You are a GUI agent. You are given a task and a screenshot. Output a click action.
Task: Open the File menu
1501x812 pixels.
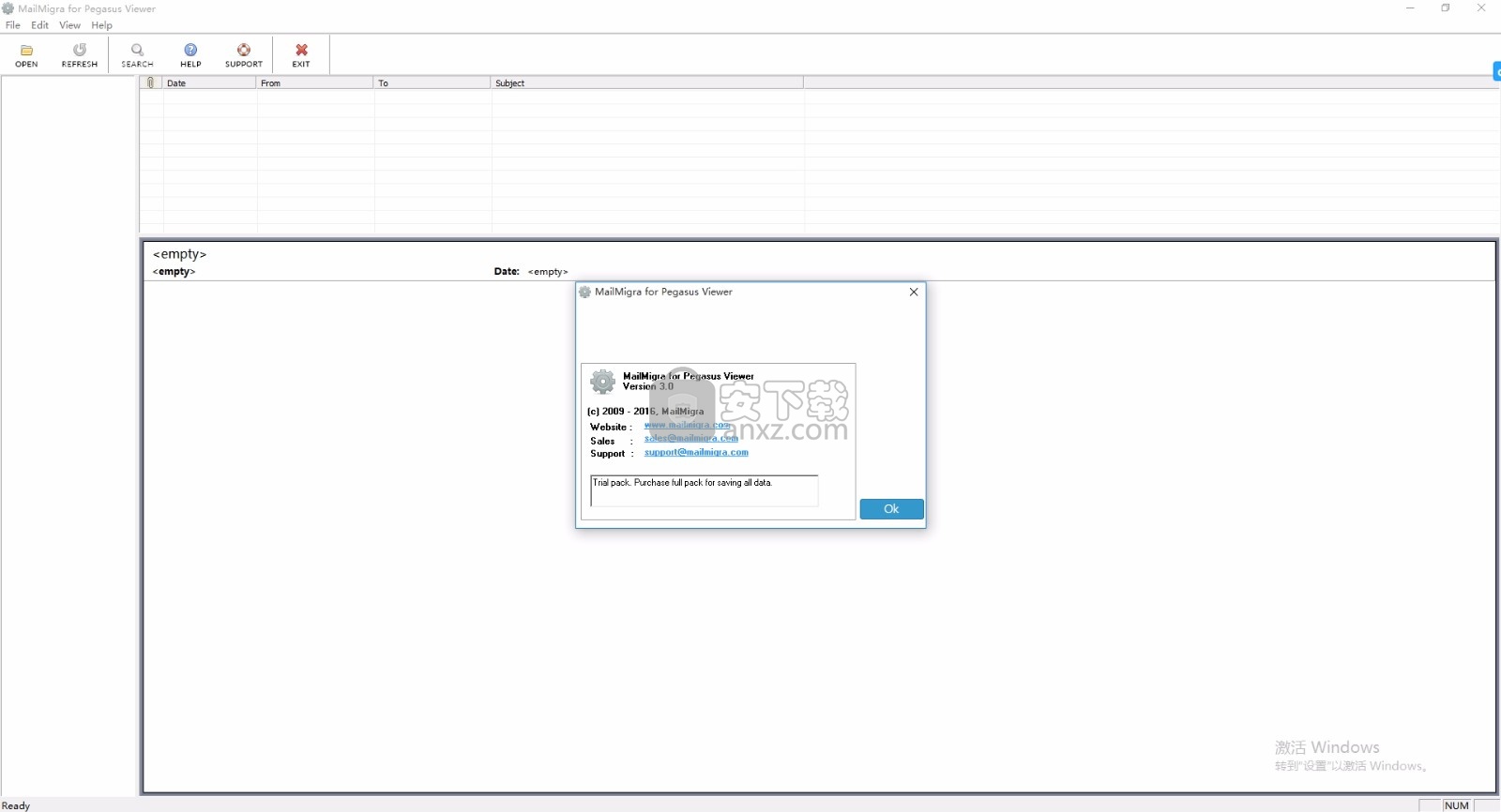[13, 25]
